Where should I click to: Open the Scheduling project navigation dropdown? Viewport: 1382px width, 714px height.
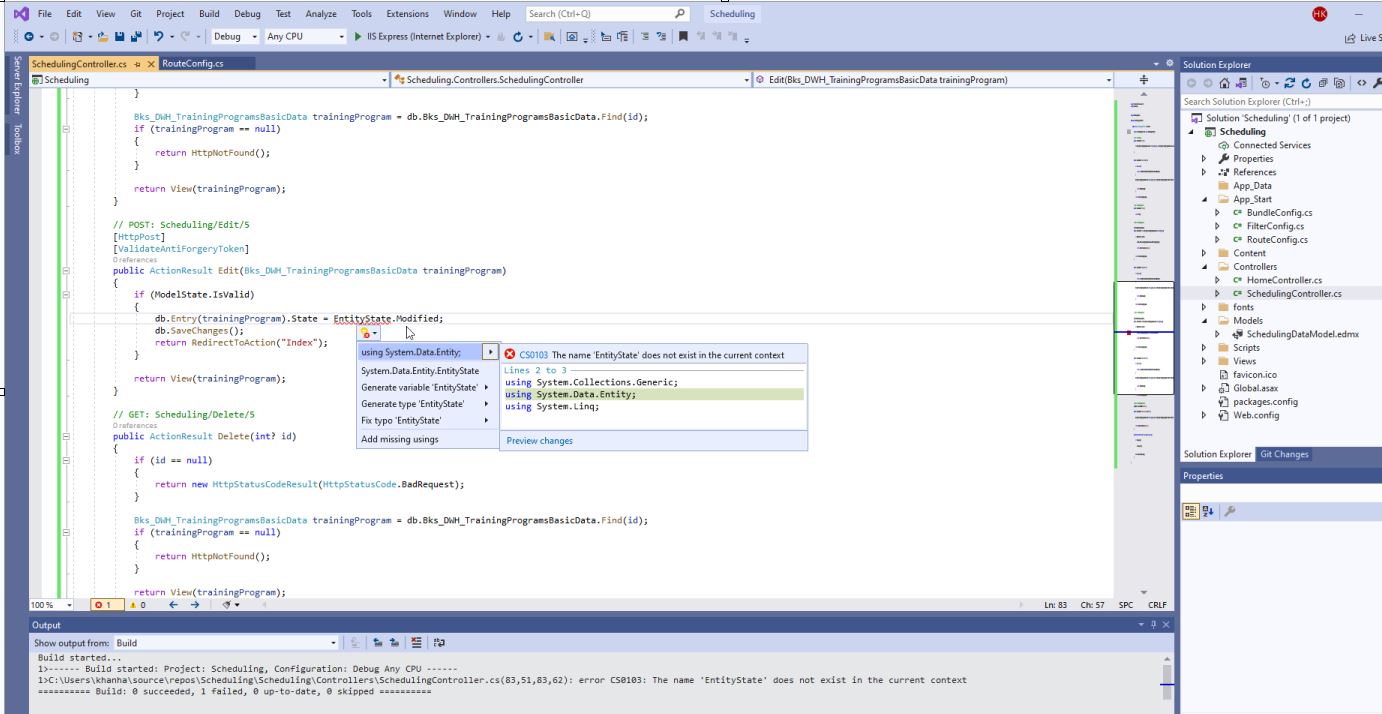tap(210, 80)
